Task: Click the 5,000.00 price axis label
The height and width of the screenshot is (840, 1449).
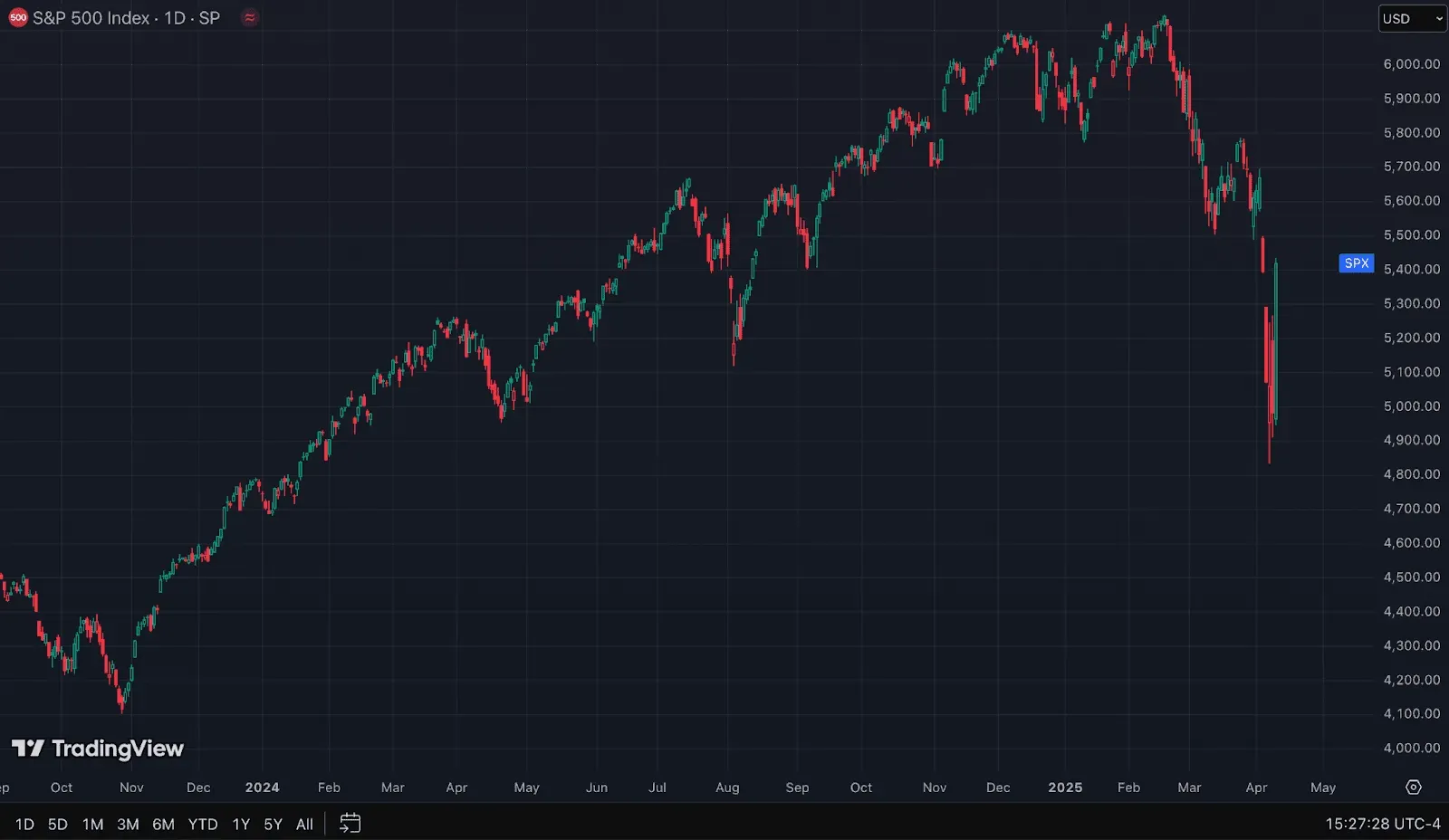Action: [1412, 406]
